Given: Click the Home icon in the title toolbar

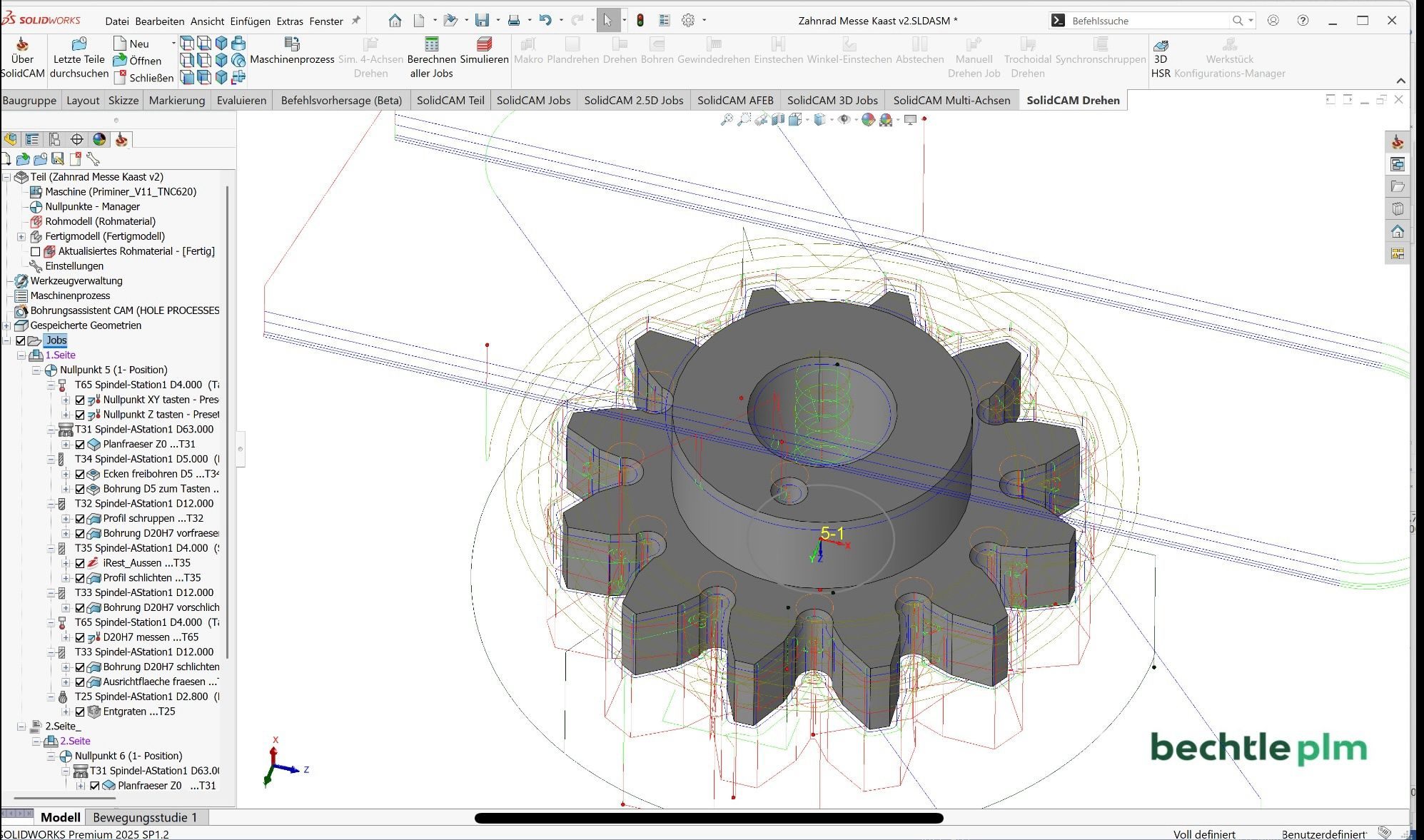Looking at the screenshot, I should click(395, 21).
